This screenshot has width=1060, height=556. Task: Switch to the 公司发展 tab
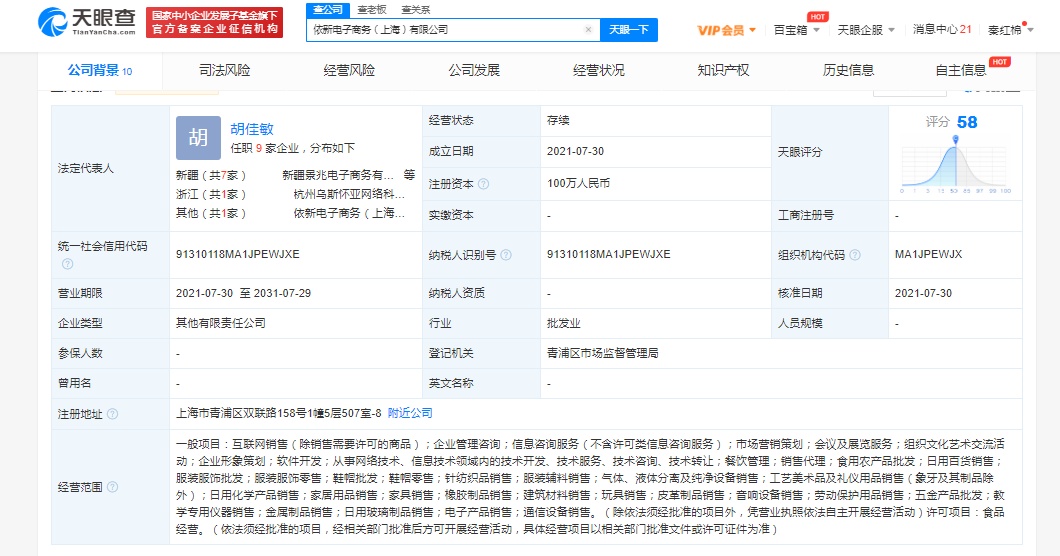[474, 70]
